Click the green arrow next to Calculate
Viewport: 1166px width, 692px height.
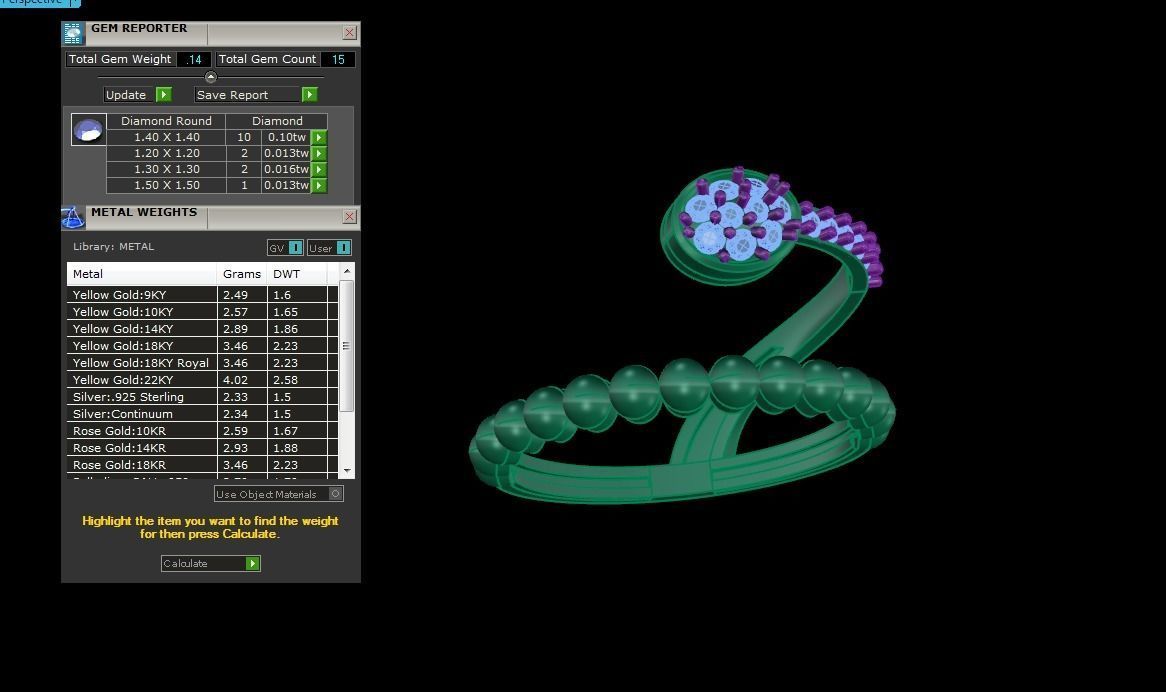click(253, 563)
